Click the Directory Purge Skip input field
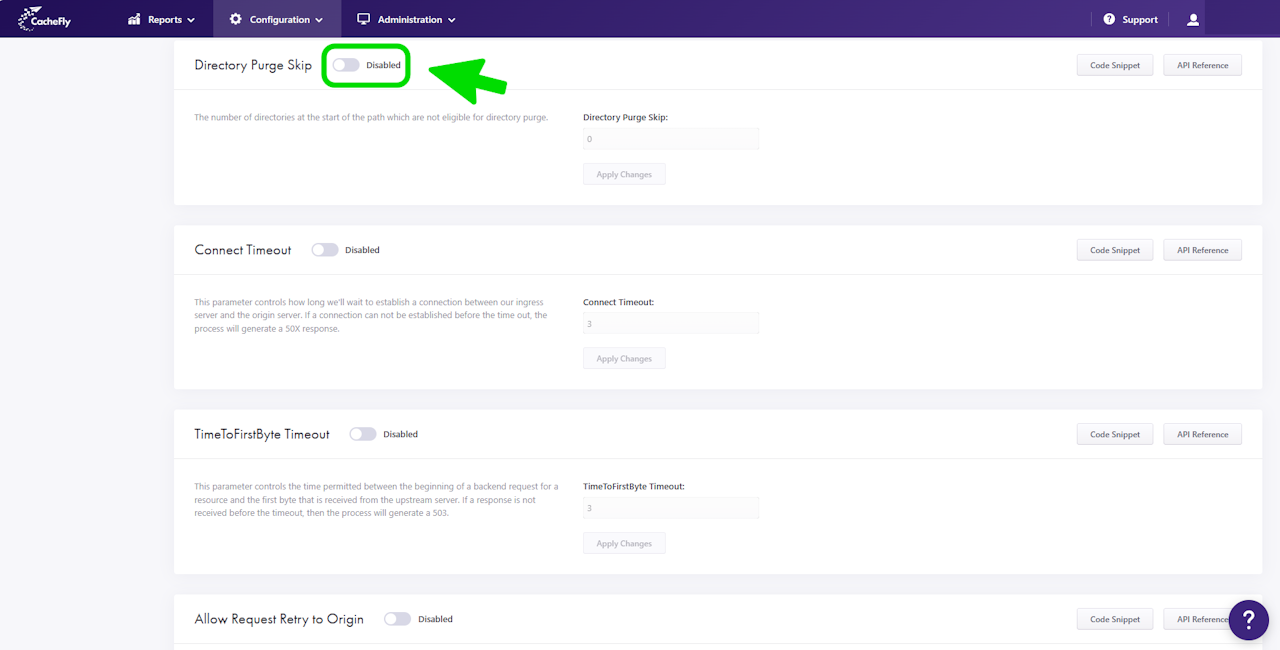 click(x=671, y=139)
